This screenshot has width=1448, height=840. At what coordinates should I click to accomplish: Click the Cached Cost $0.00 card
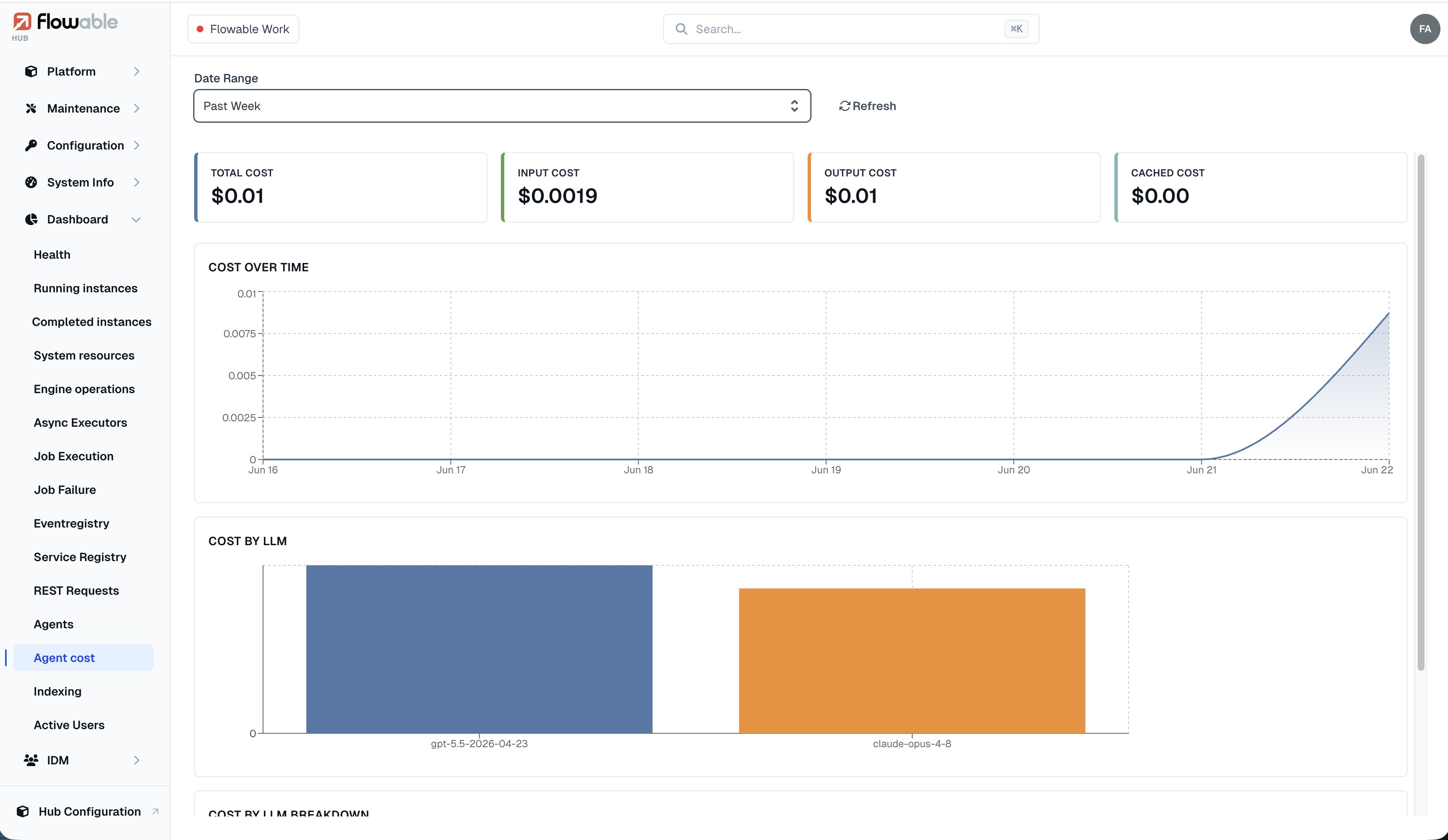1261,187
